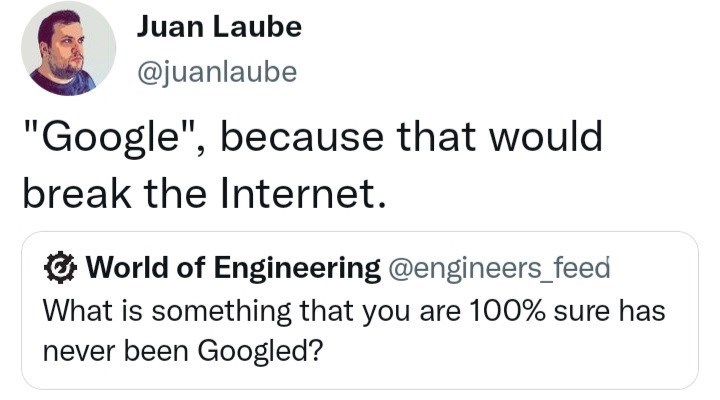
Task: Click the World of Engineering gear logo
Action: tap(62, 267)
